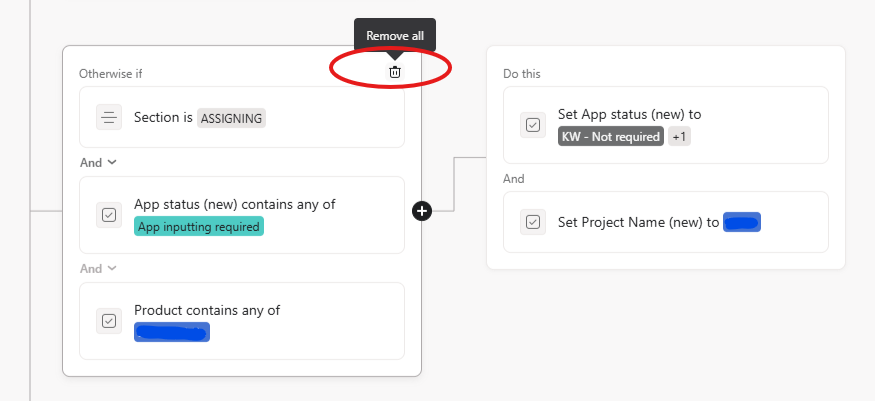
Task: Click the App status condition checkbox icon
Action: [x=109, y=214]
